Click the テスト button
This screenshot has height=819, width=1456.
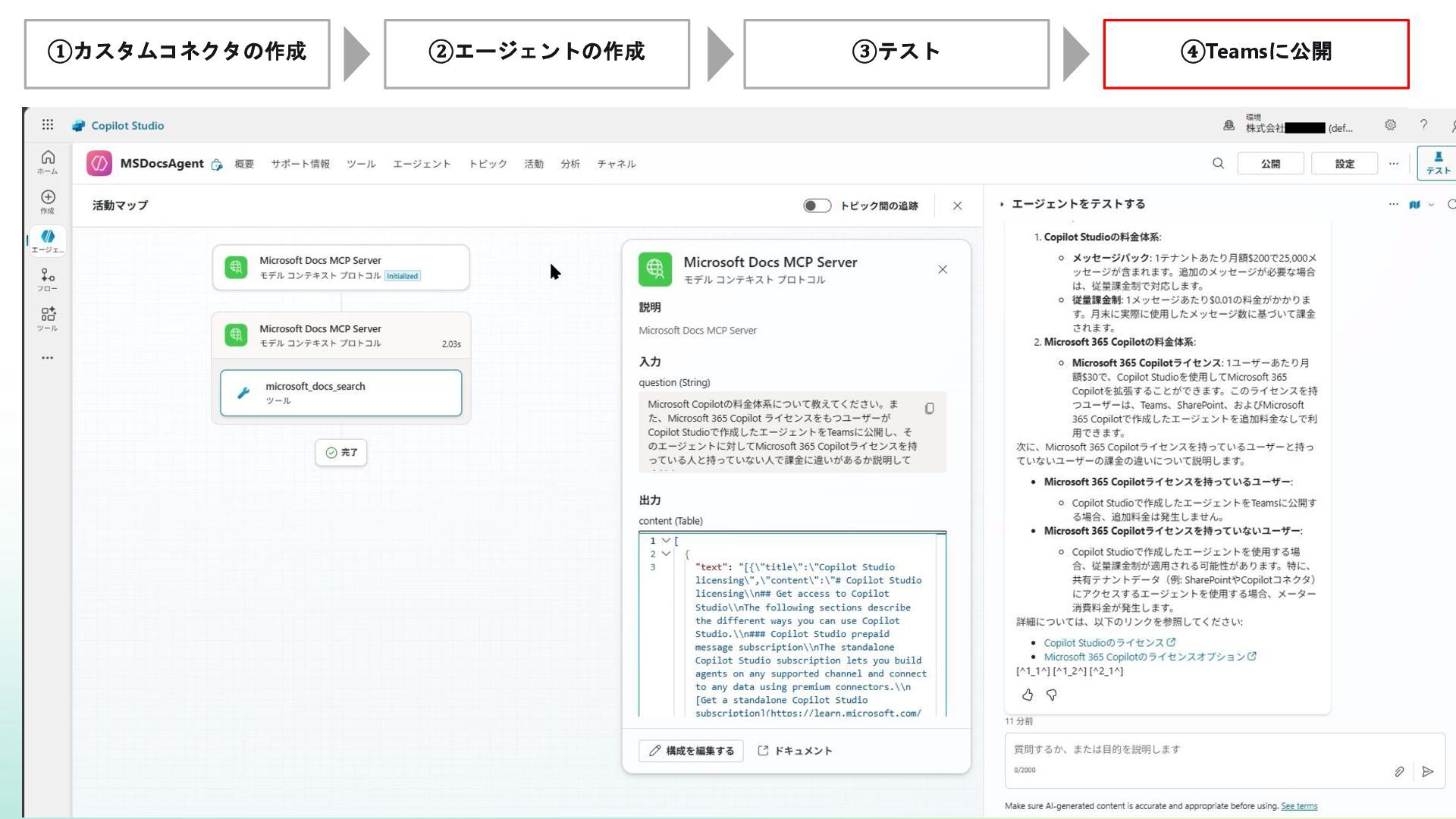click(1439, 163)
